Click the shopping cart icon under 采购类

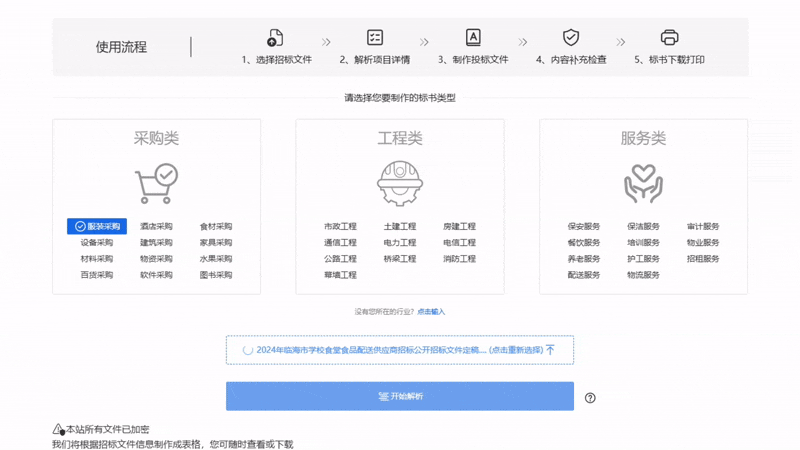156,183
